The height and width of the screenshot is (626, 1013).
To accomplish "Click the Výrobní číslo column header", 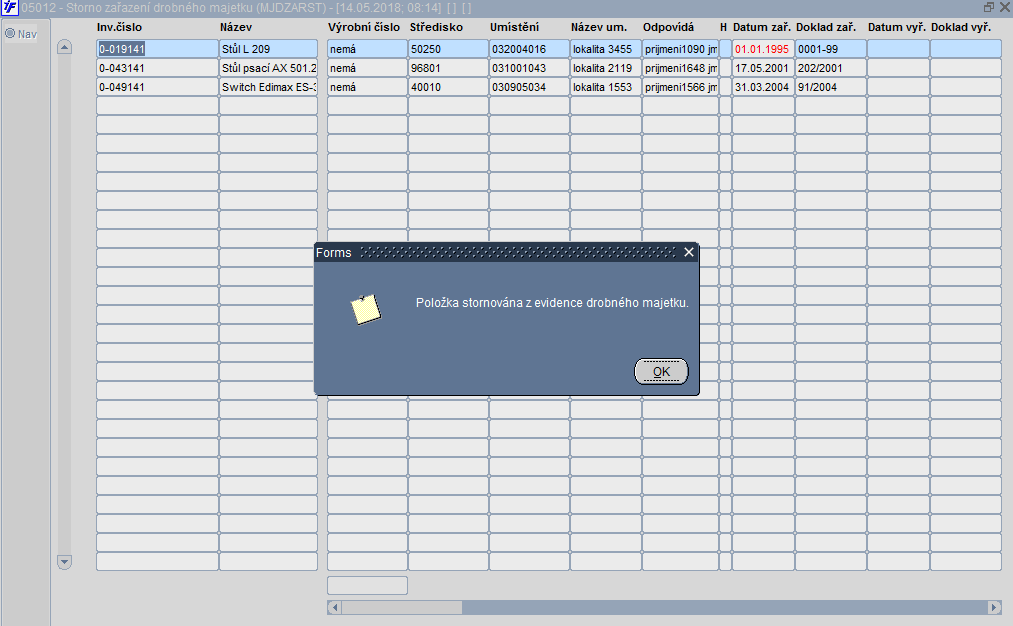I will click(x=364, y=27).
